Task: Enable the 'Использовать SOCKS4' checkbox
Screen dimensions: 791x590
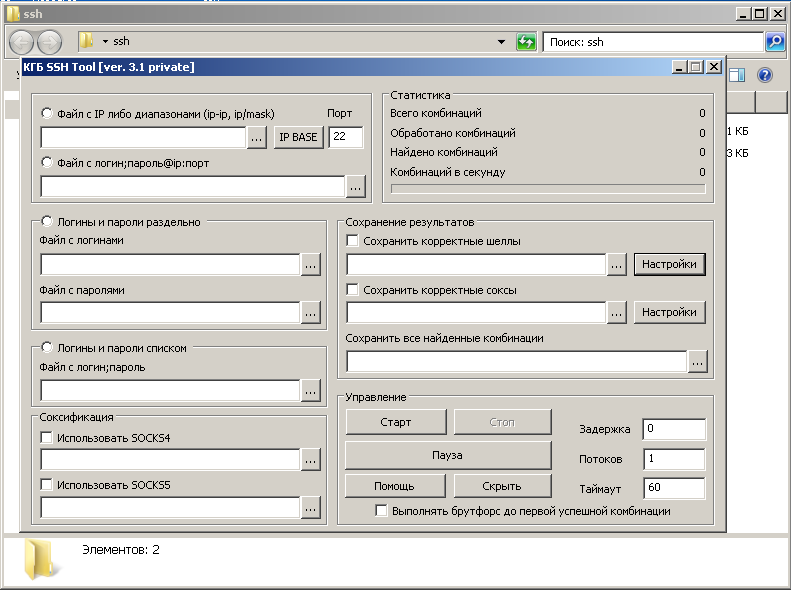Action: tap(47, 438)
